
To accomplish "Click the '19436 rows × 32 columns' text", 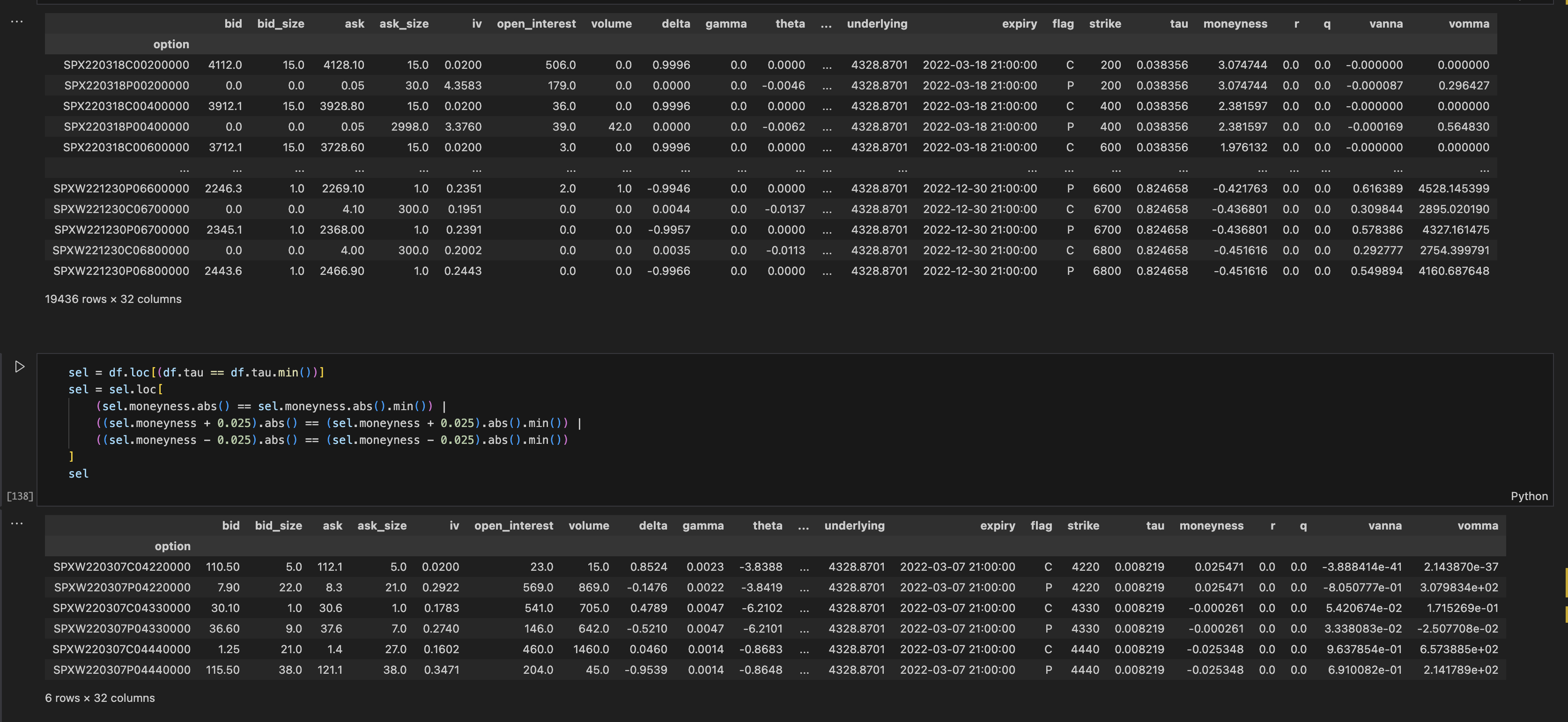I will 113,299.
